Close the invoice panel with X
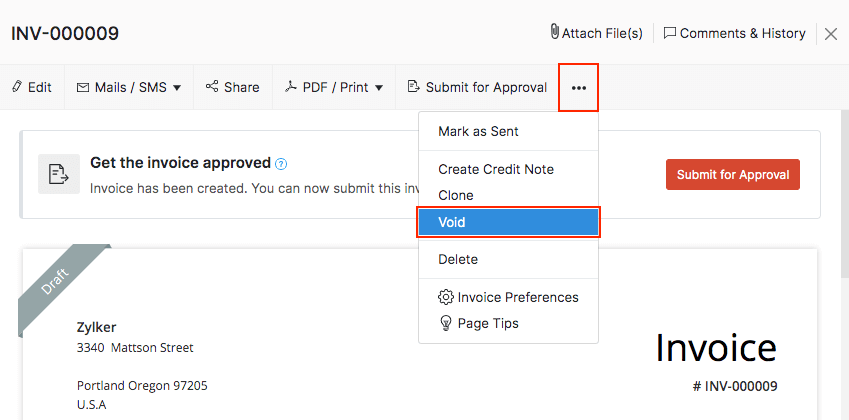This screenshot has height=420, width=849. coord(831,34)
